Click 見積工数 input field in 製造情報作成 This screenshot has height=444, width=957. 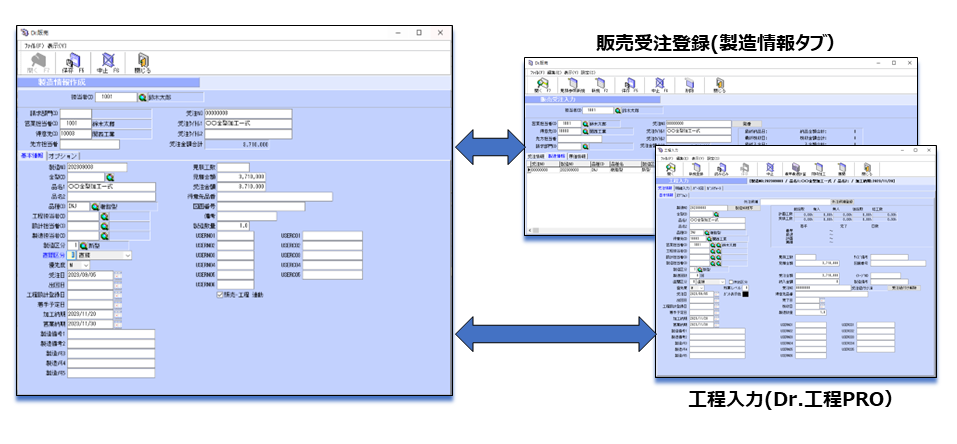click(233, 167)
